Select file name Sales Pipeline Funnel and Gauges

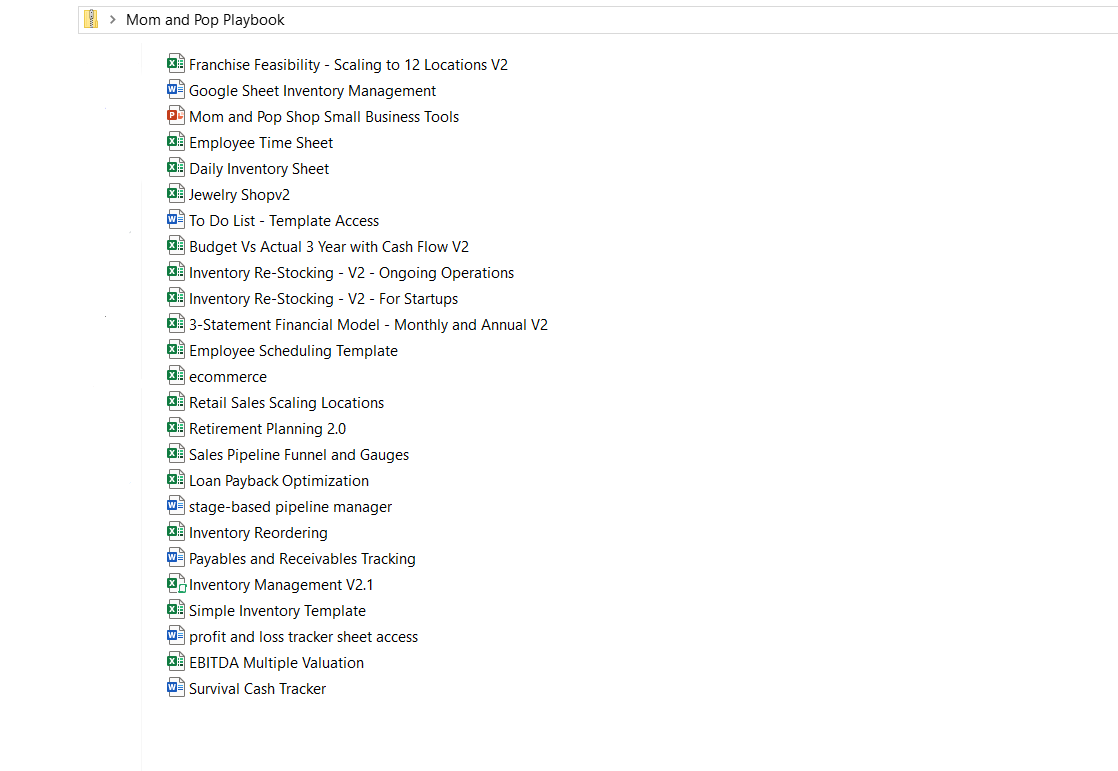[x=299, y=455]
